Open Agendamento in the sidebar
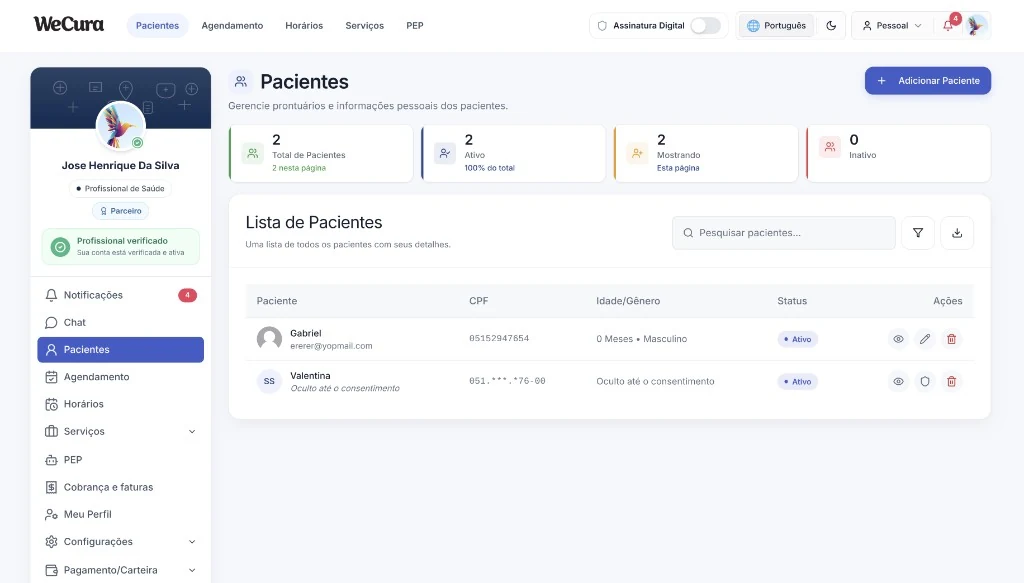 [120, 377]
